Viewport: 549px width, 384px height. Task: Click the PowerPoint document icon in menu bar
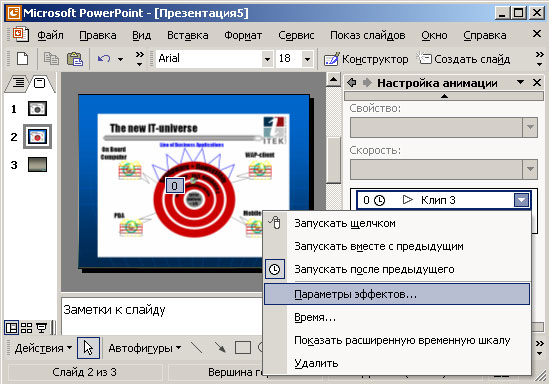(20, 35)
